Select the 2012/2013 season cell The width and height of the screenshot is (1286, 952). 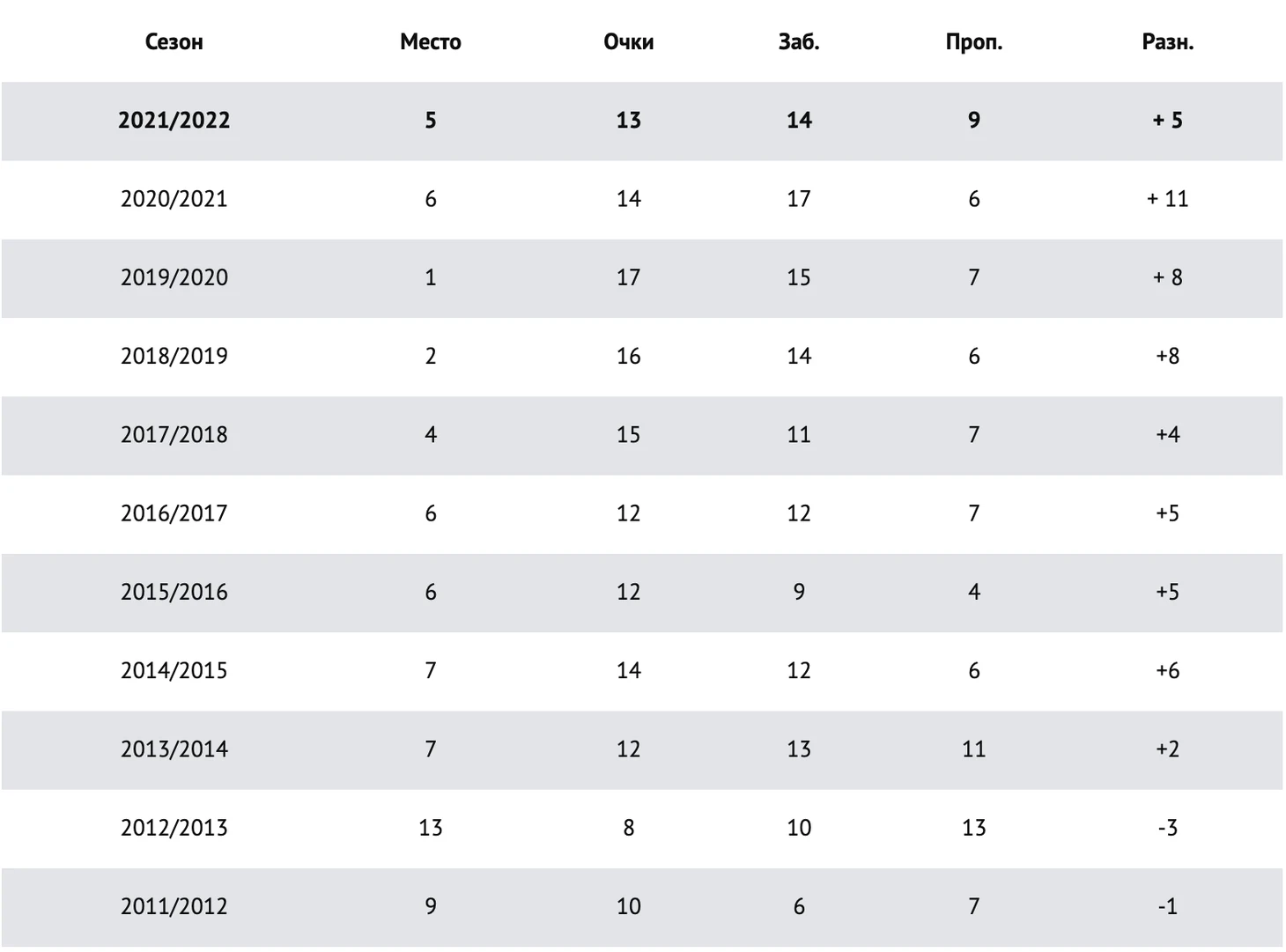174,827
